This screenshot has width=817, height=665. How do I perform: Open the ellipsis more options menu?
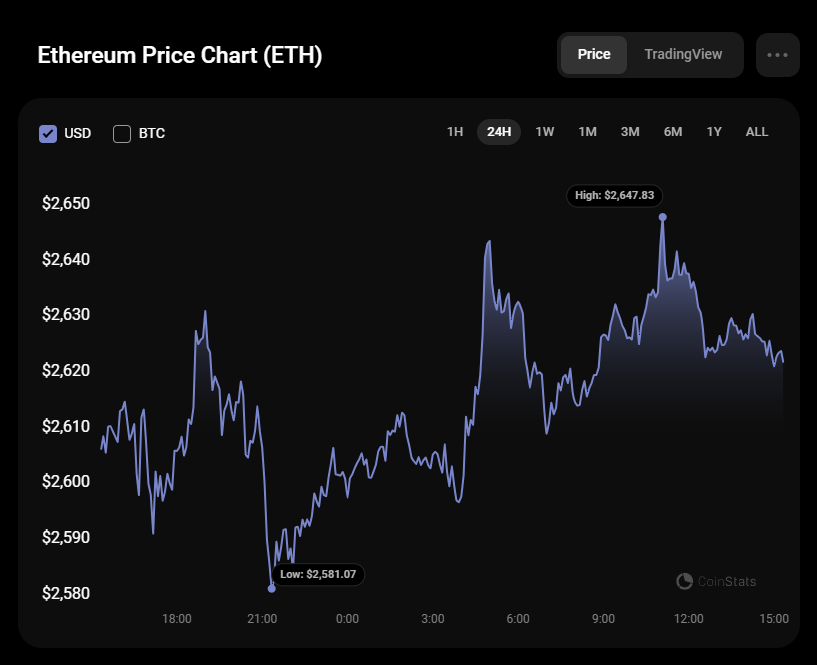pyautogui.click(x=777, y=55)
